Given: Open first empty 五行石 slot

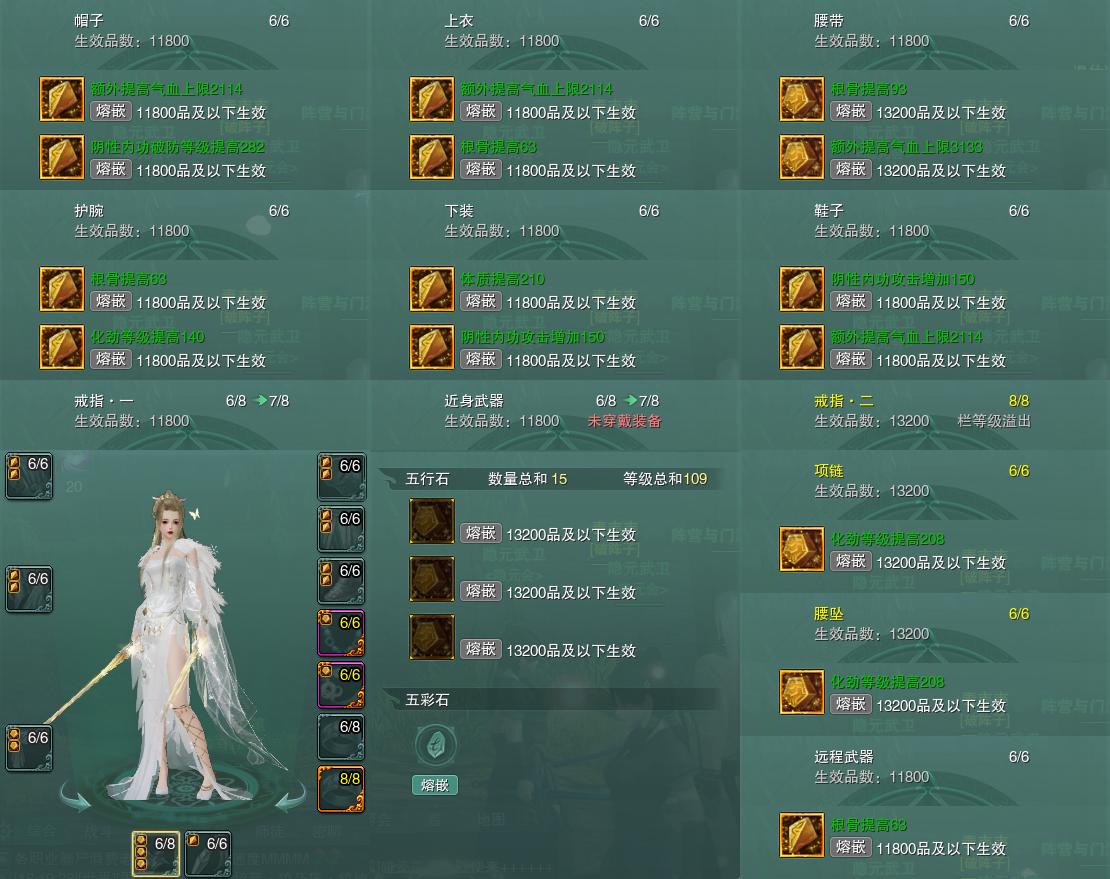Looking at the screenshot, I should (432, 521).
